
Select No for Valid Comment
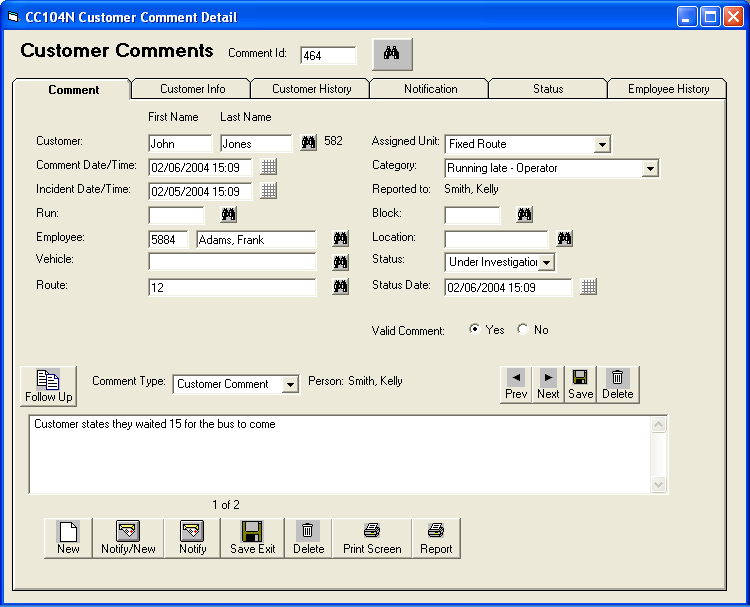click(522, 330)
